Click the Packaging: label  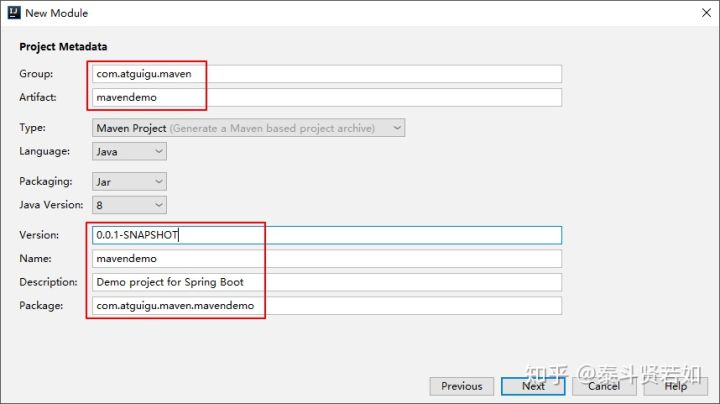(45, 181)
